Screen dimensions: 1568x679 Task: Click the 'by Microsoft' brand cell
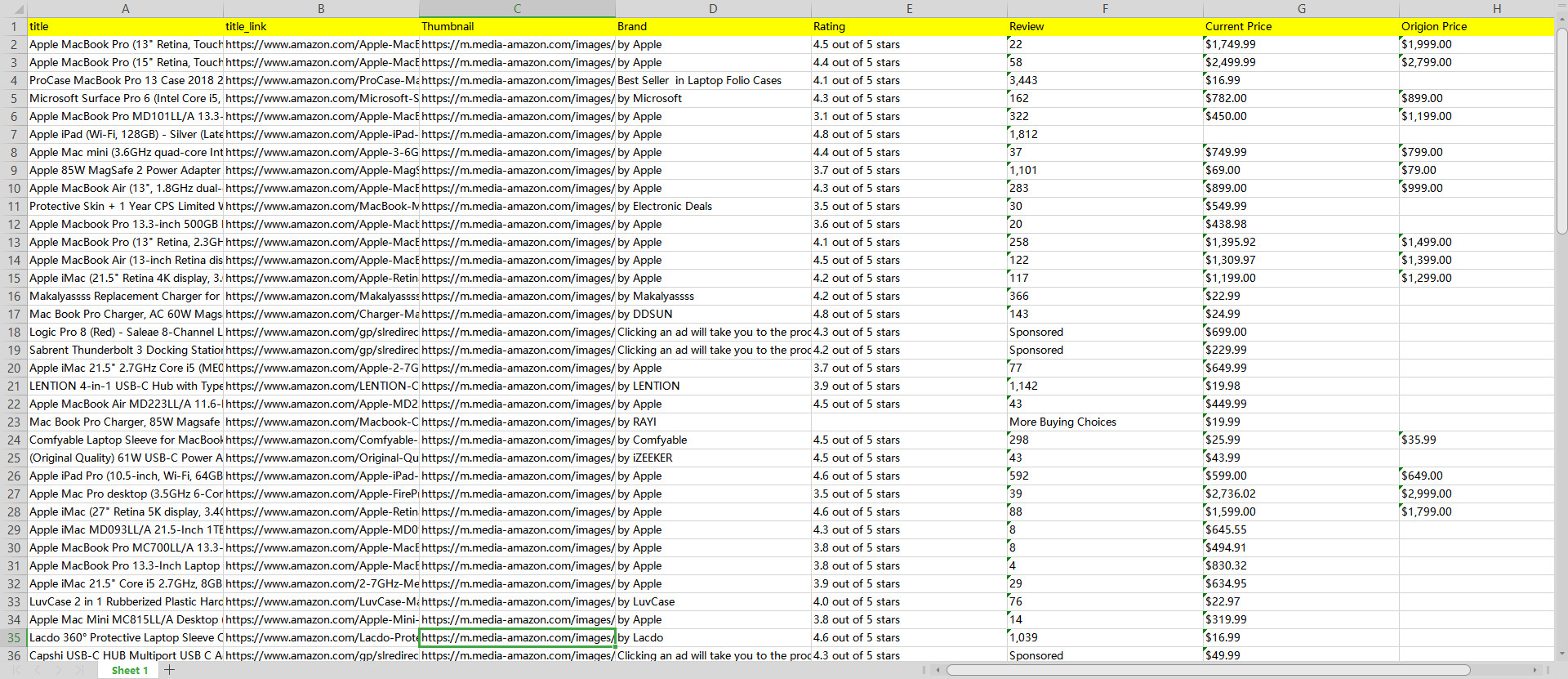point(713,98)
